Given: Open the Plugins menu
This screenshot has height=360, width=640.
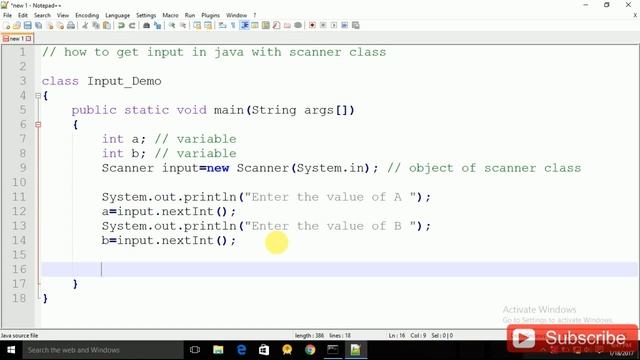Looking at the screenshot, I should (x=211, y=15).
